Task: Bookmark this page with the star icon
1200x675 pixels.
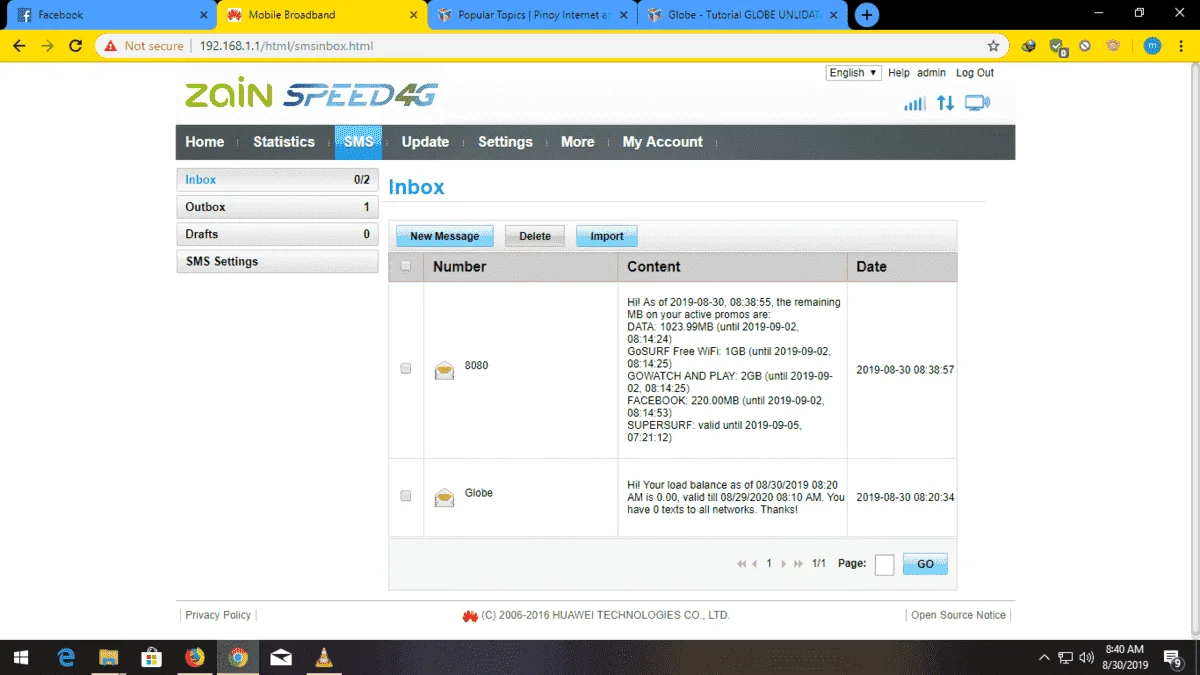Action: click(x=993, y=46)
